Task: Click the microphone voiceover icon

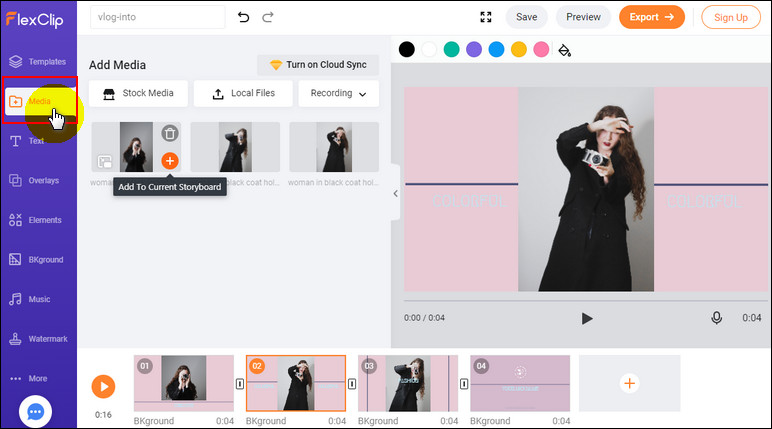Action: click(x=716, y=318)
